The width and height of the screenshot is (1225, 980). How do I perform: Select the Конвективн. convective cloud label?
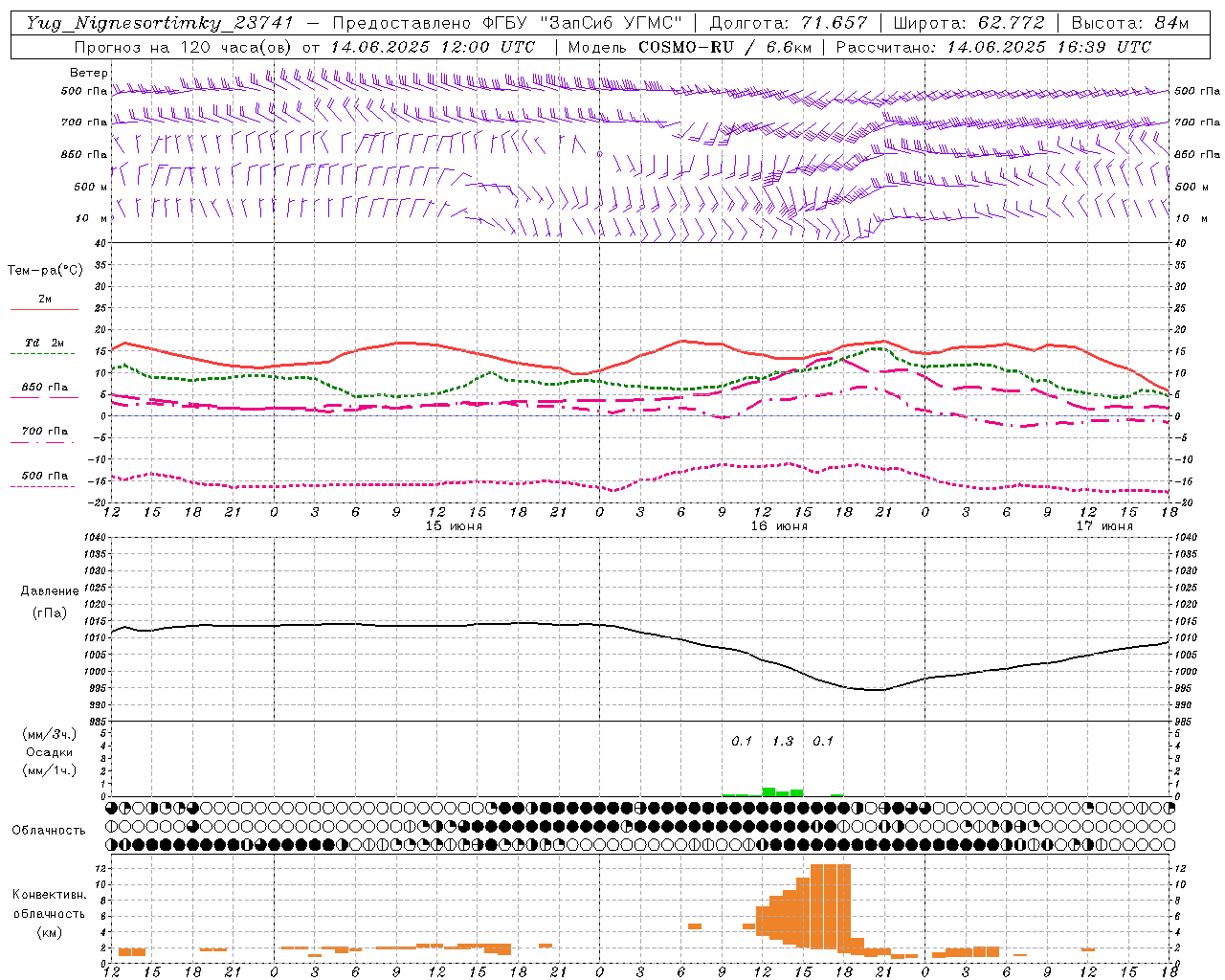pyautogui.click(x=50, y=895)
